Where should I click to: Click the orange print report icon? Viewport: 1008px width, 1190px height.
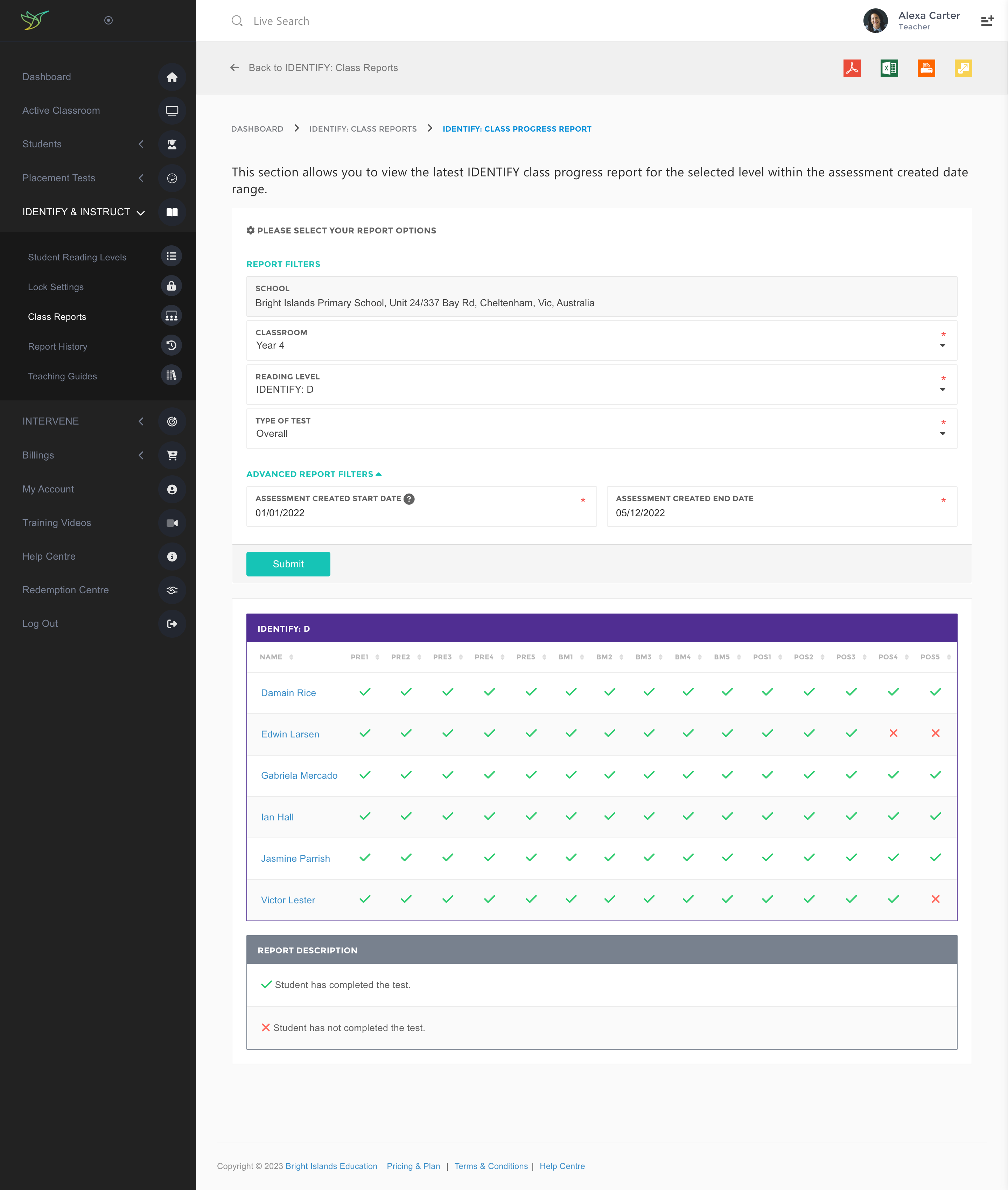click(926, 68)
